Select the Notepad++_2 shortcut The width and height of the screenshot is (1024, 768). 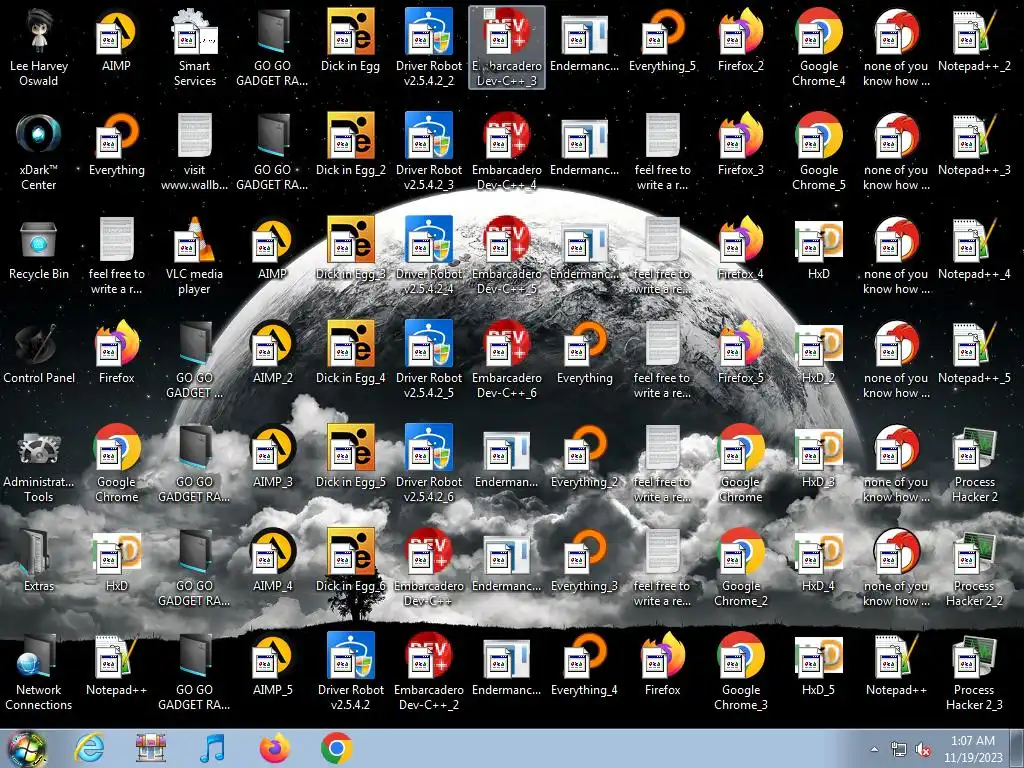click(974, 40)
